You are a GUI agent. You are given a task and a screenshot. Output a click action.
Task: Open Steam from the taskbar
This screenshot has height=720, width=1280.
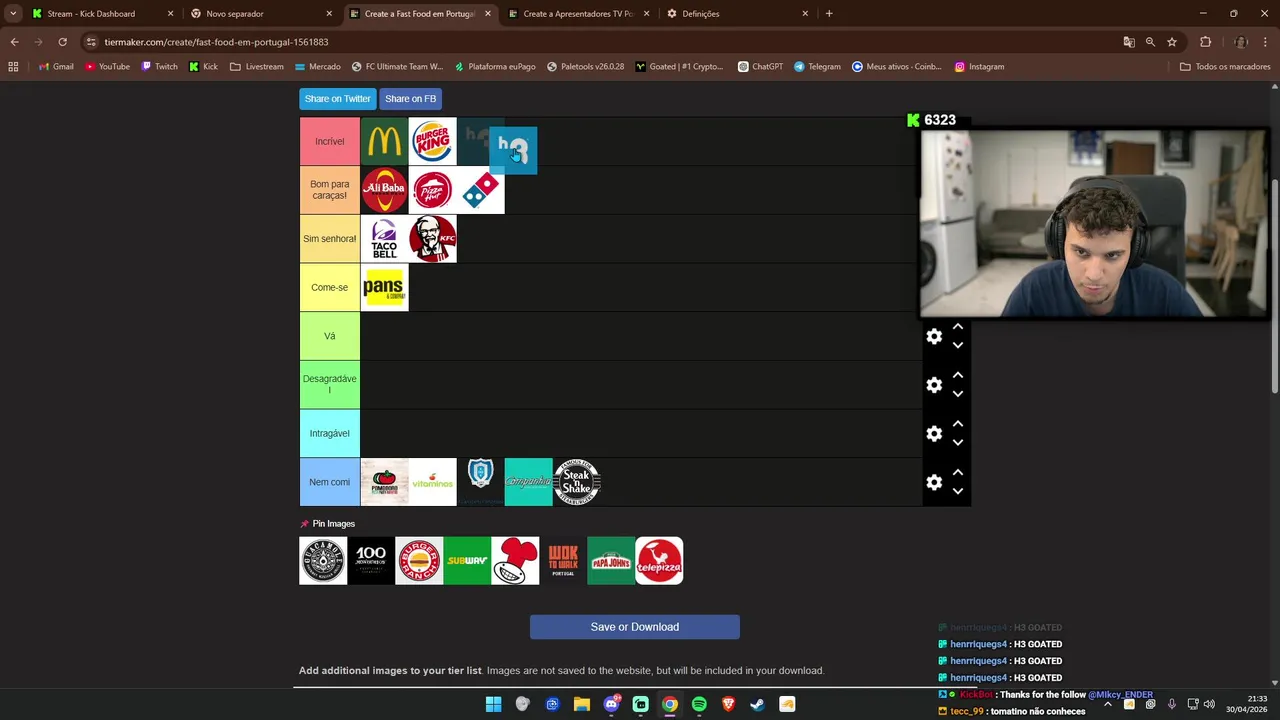(757, 704)
